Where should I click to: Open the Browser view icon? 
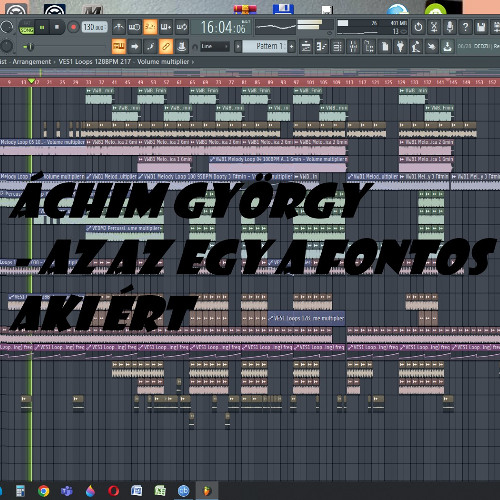(369, 47)
